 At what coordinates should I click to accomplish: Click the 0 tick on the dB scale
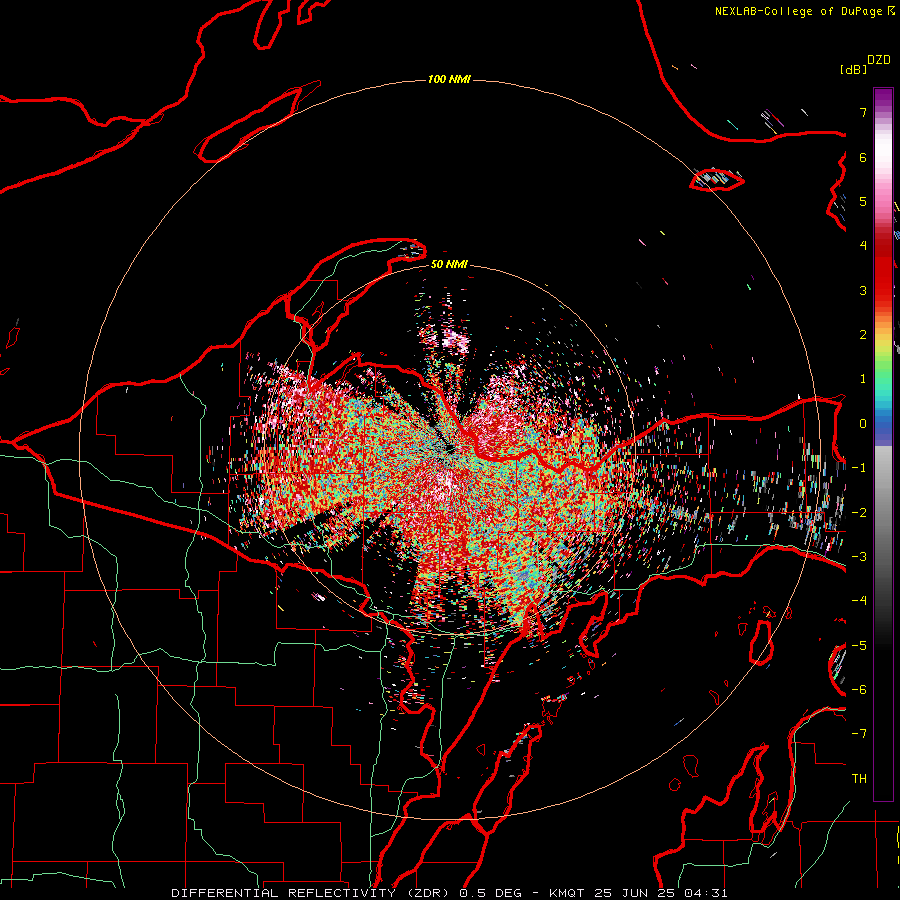(863, 424)
